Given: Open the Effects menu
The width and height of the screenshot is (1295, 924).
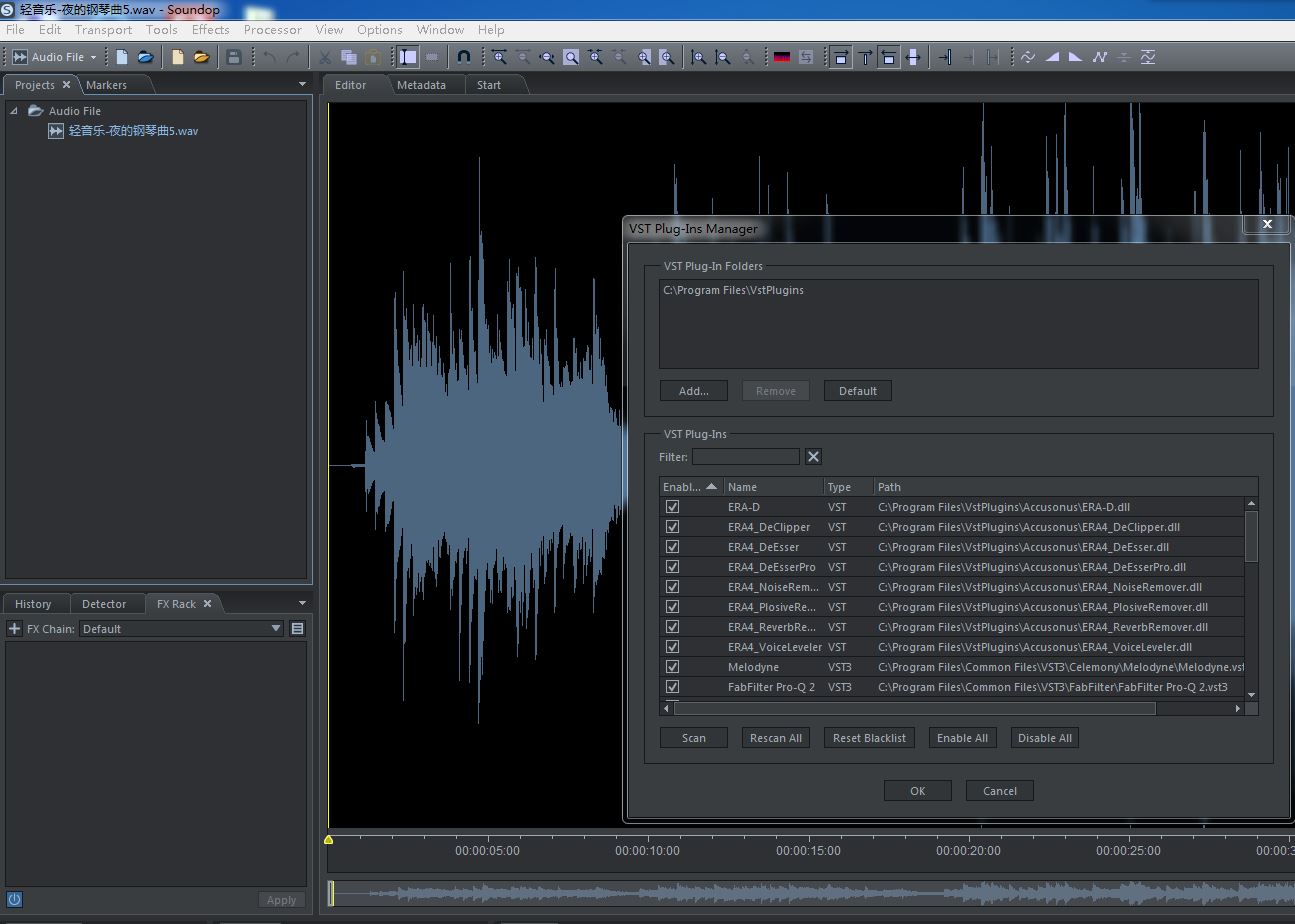Looking at the screenshot, I should click(210, 30).
